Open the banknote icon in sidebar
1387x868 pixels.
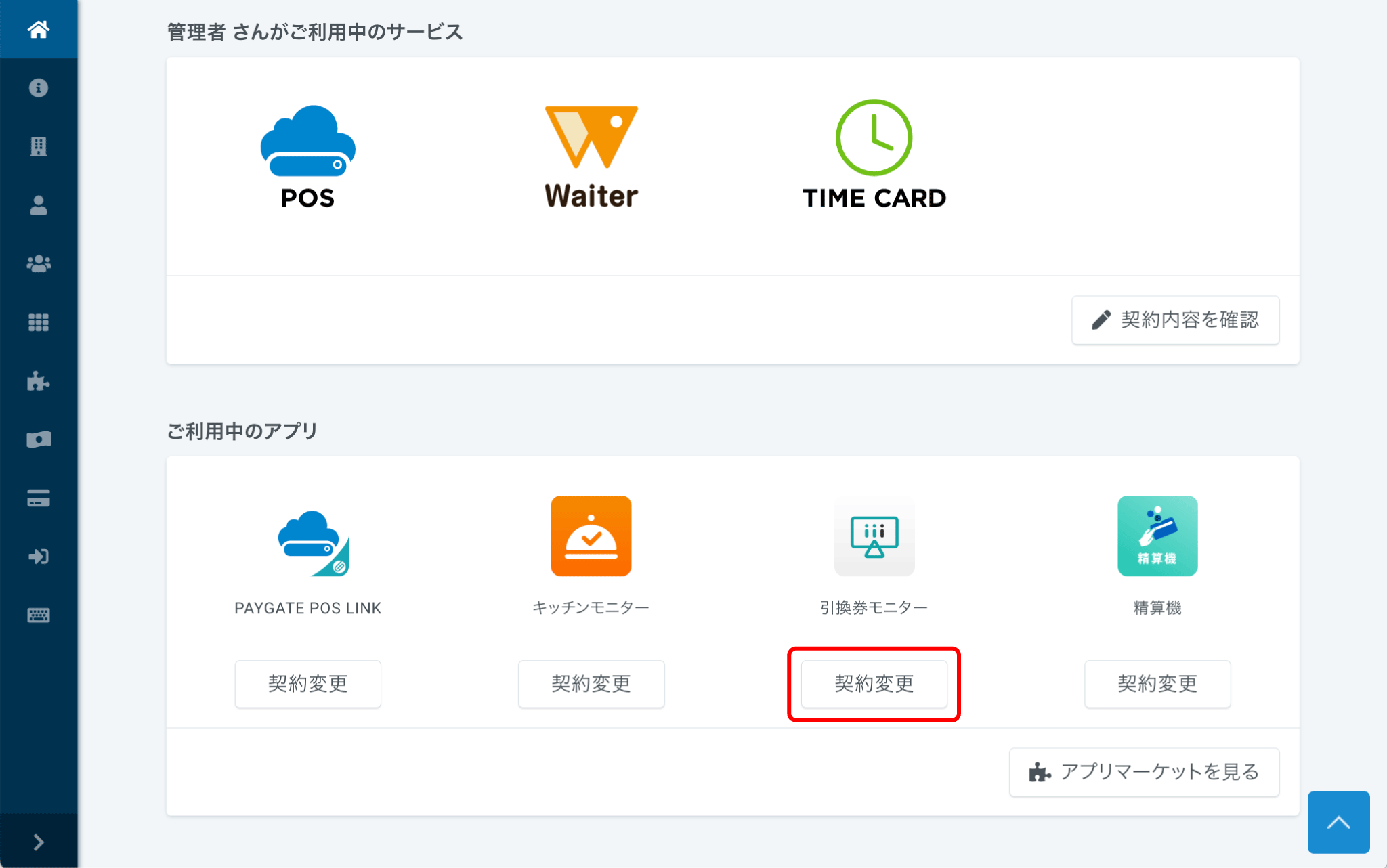coord(39,439)
